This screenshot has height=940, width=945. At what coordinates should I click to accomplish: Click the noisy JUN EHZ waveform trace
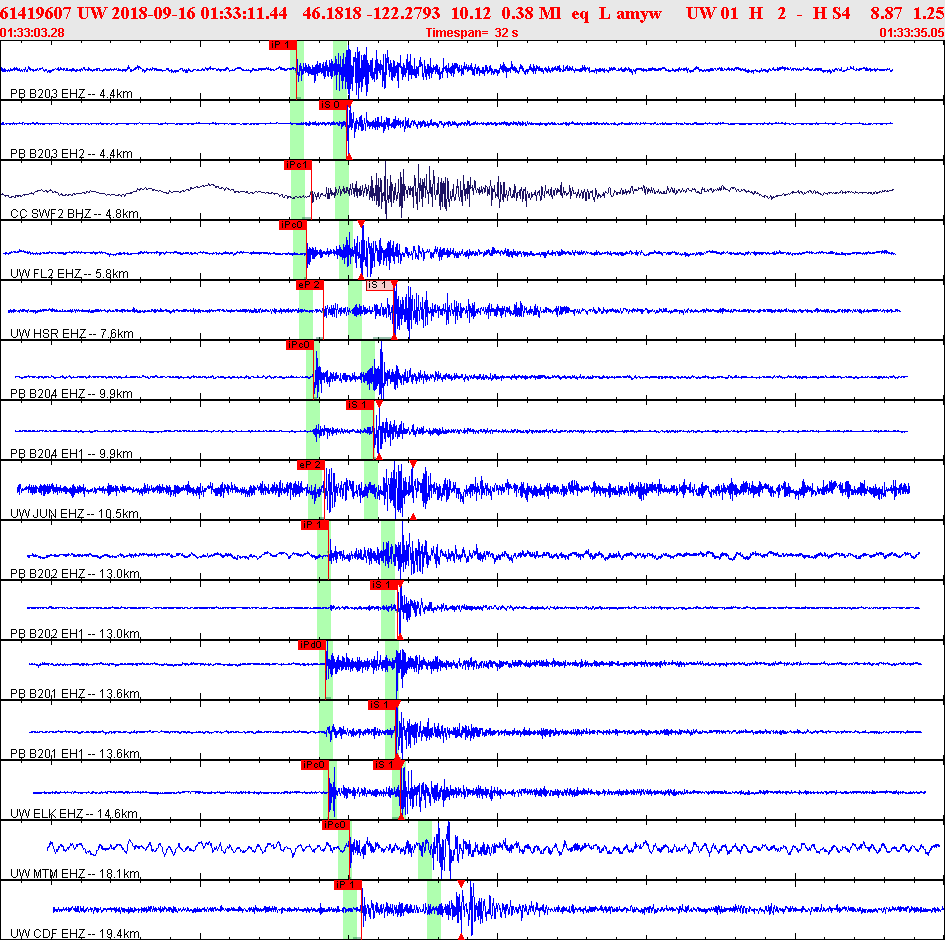click(463, 489)
